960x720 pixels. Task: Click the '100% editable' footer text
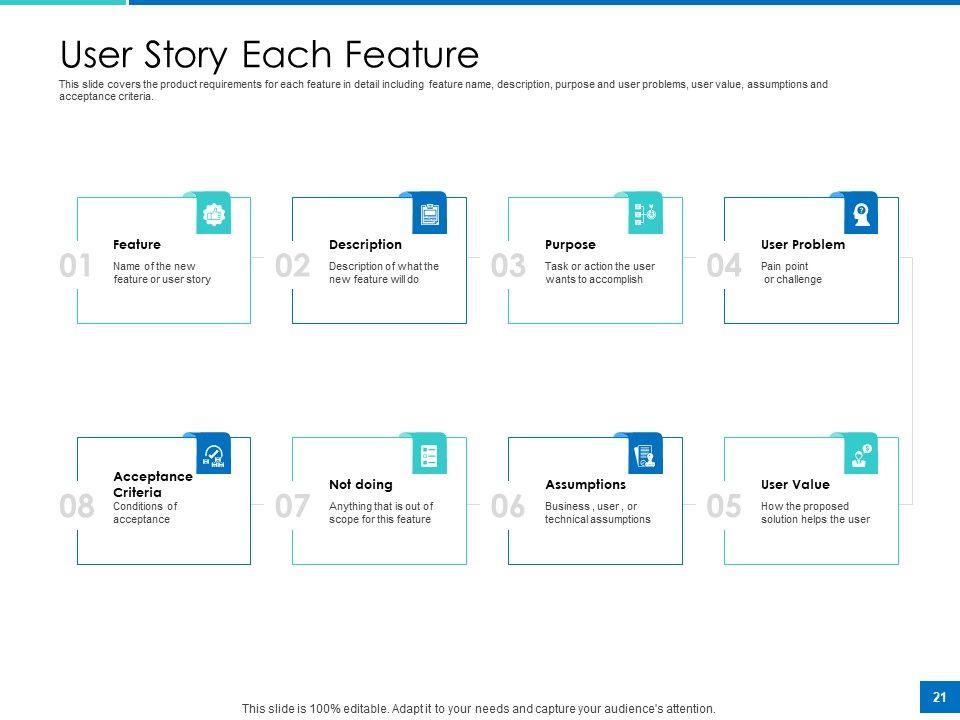(x=478, y=709)
